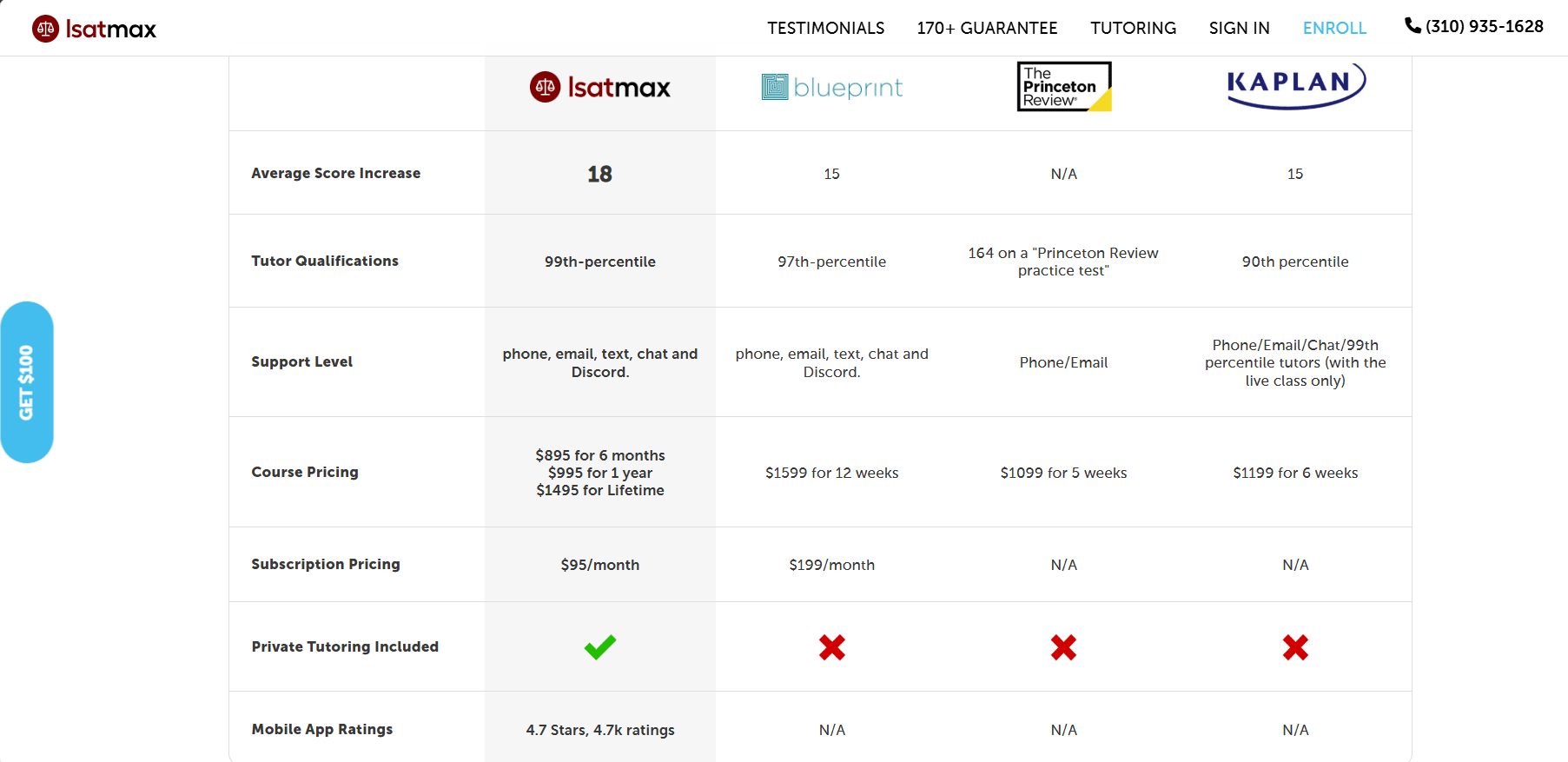Click the phone icon beside the number
Image resolution: width=1568 pixels, height=762 pixels.
coord(1413,26)
